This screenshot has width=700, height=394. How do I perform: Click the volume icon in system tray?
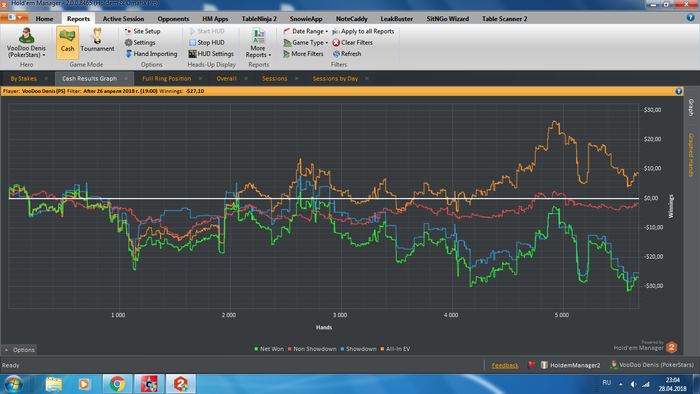point(633,384)
